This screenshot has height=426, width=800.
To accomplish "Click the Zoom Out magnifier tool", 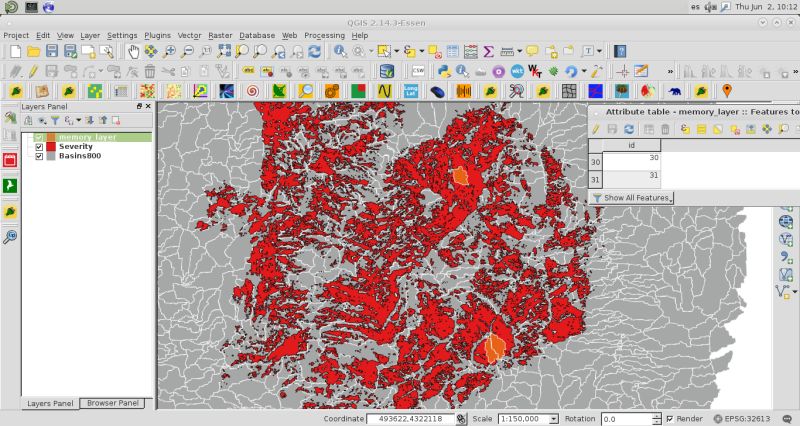I will coord(188,51).
